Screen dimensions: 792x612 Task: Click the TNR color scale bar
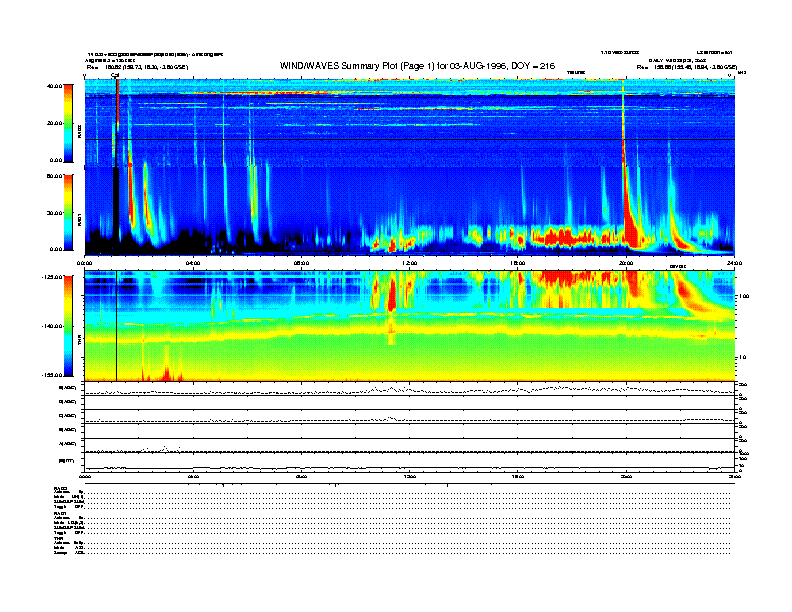(68, 326)
